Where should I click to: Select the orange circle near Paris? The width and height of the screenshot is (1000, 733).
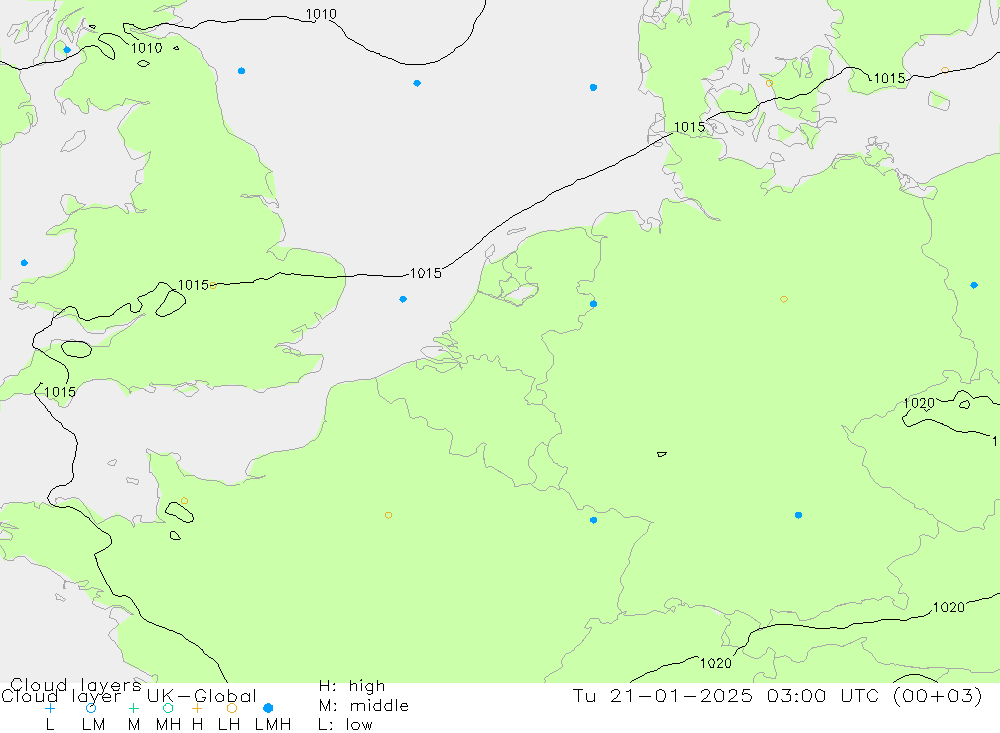[388, 515]
